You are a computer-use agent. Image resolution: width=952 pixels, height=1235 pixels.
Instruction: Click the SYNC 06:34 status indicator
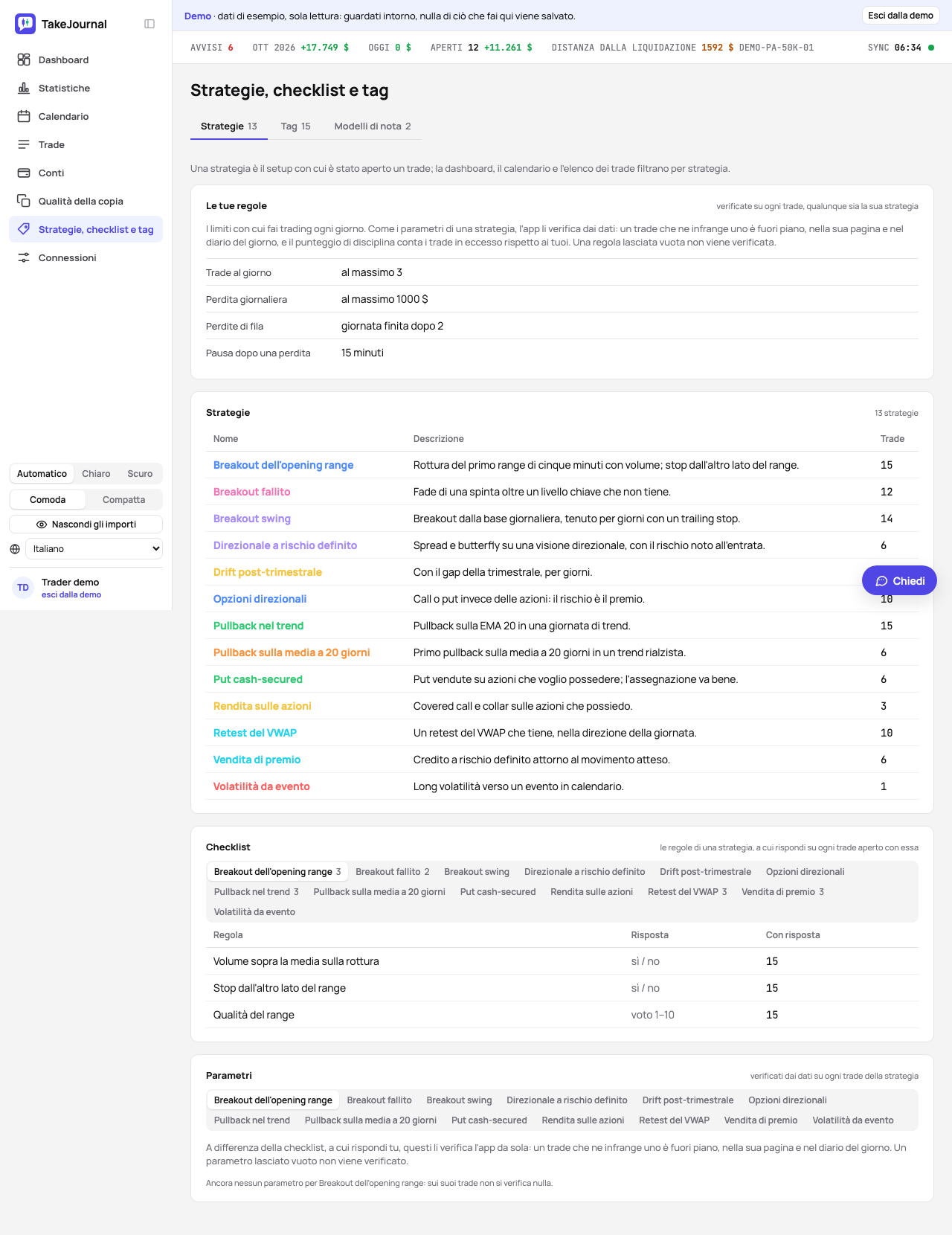(x=901, y=48)
